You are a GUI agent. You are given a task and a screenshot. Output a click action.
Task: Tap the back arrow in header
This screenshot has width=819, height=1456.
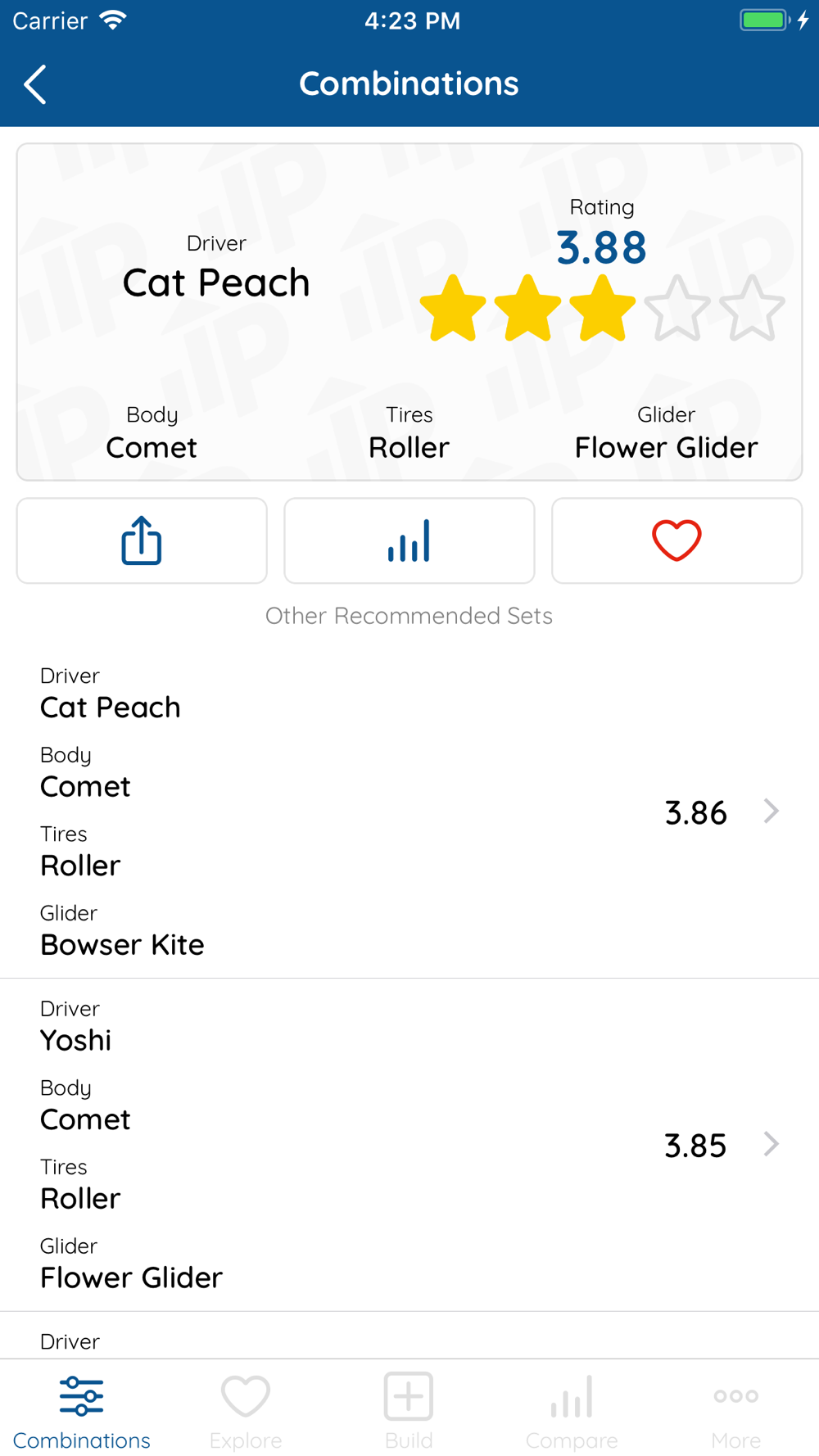(x=35, y=84)
